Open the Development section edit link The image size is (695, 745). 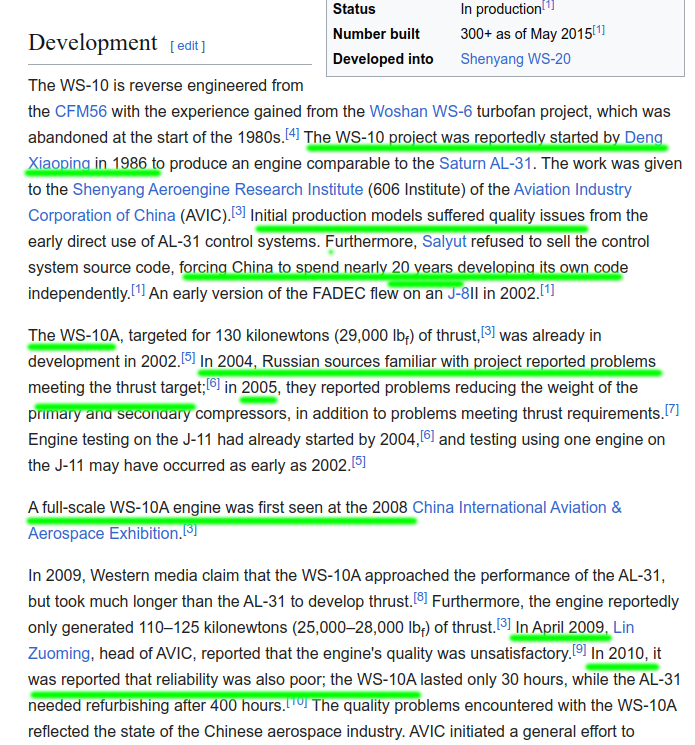click(x=188, y=46)
